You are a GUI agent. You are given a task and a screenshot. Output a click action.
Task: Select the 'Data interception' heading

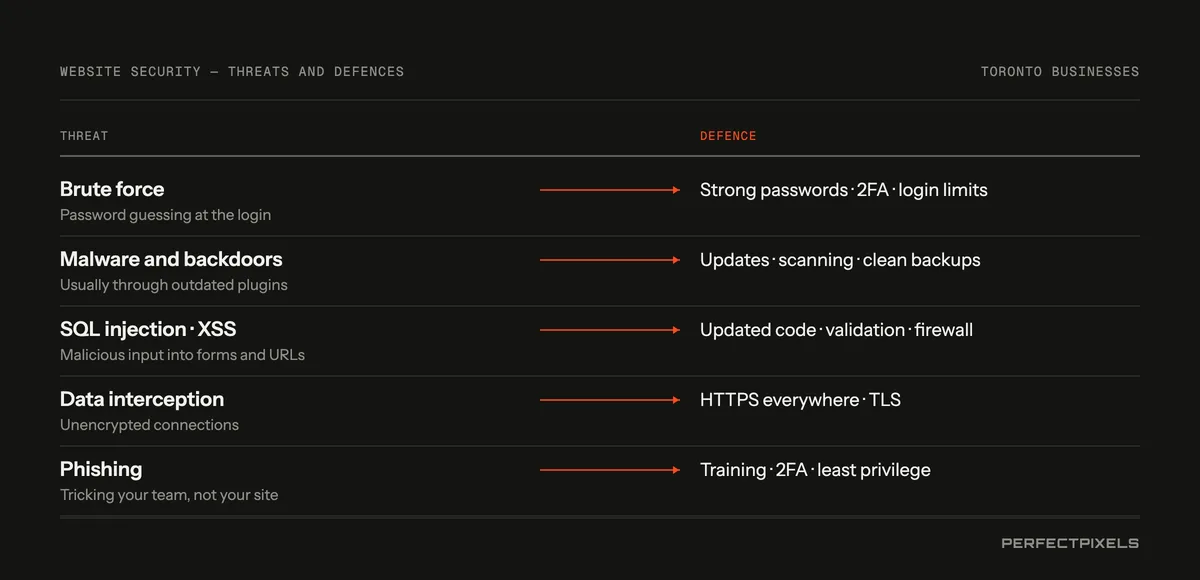[x=142, y=399]
